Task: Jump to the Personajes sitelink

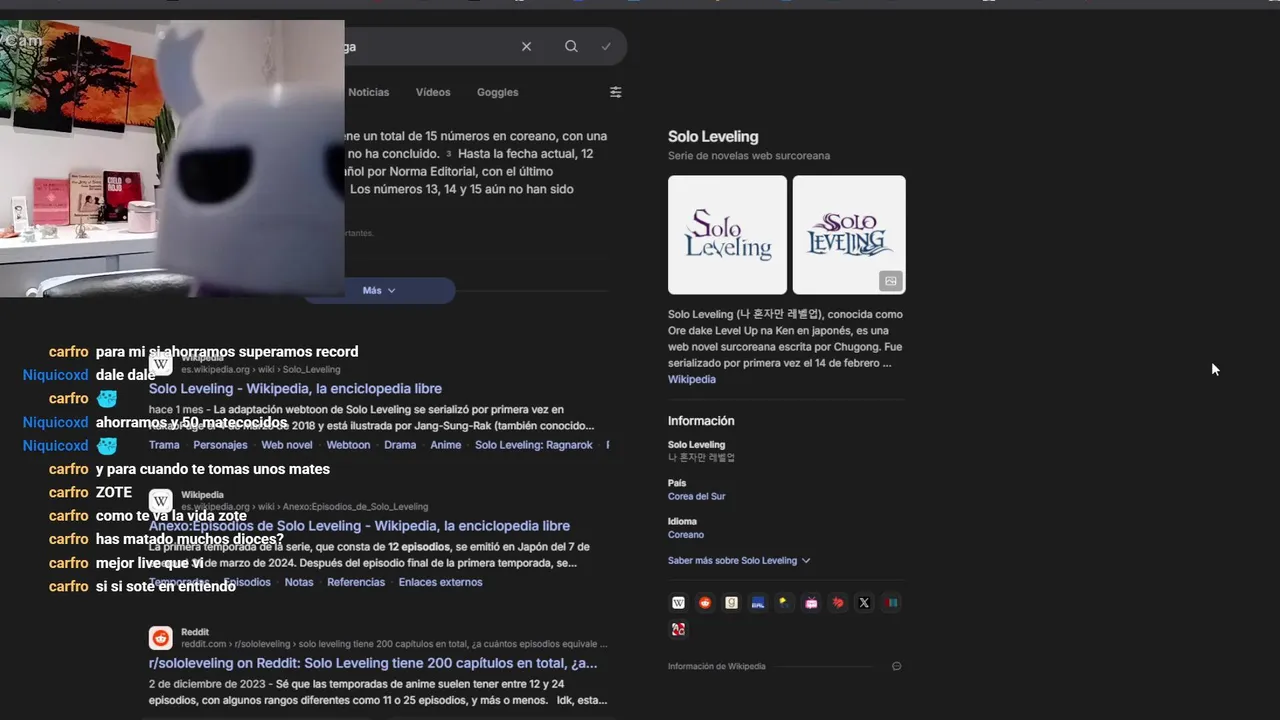Action: 220,445
